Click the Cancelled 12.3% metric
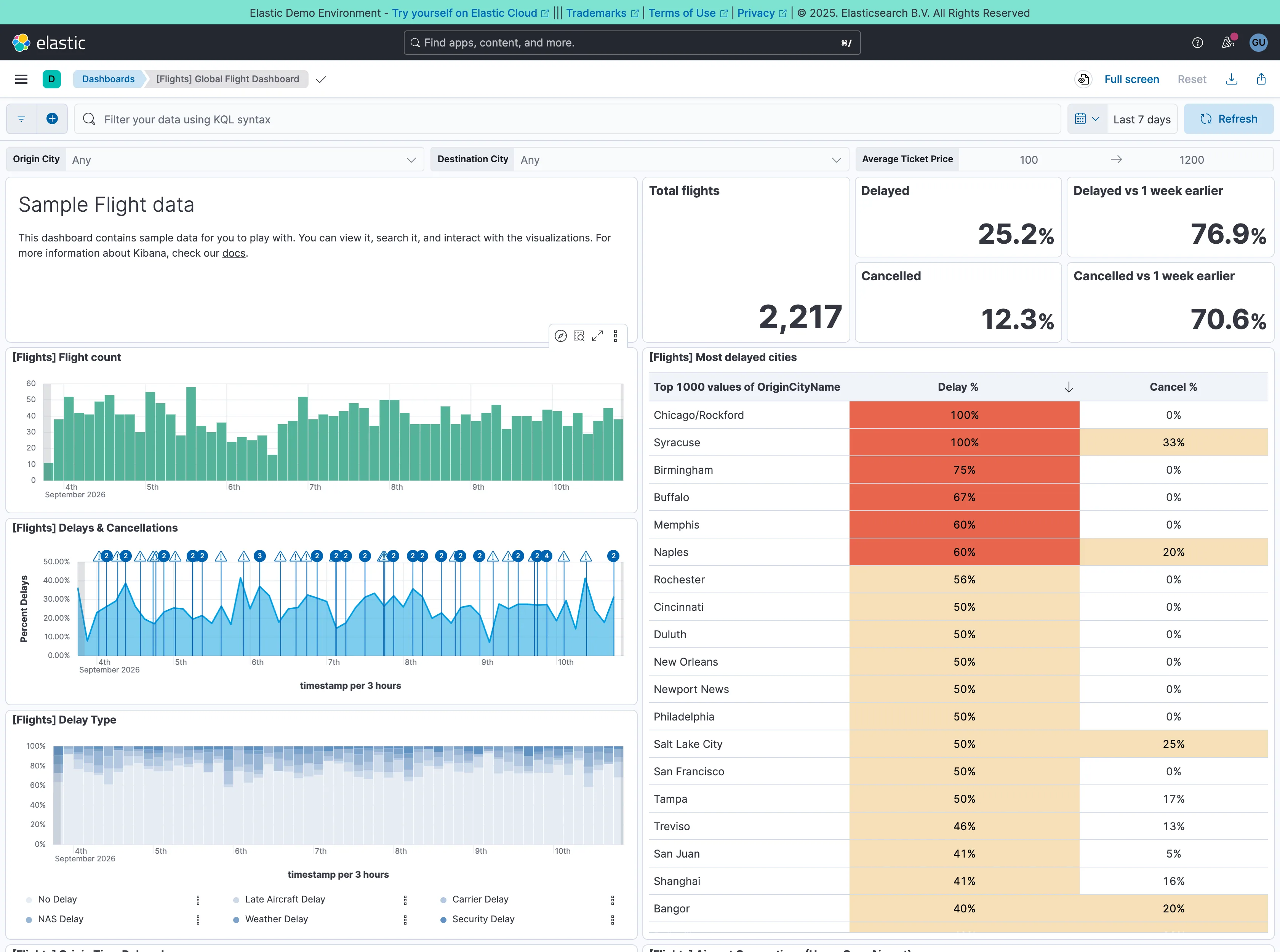This screenshot has height=952, width=1280. [x=1018, y=319]
